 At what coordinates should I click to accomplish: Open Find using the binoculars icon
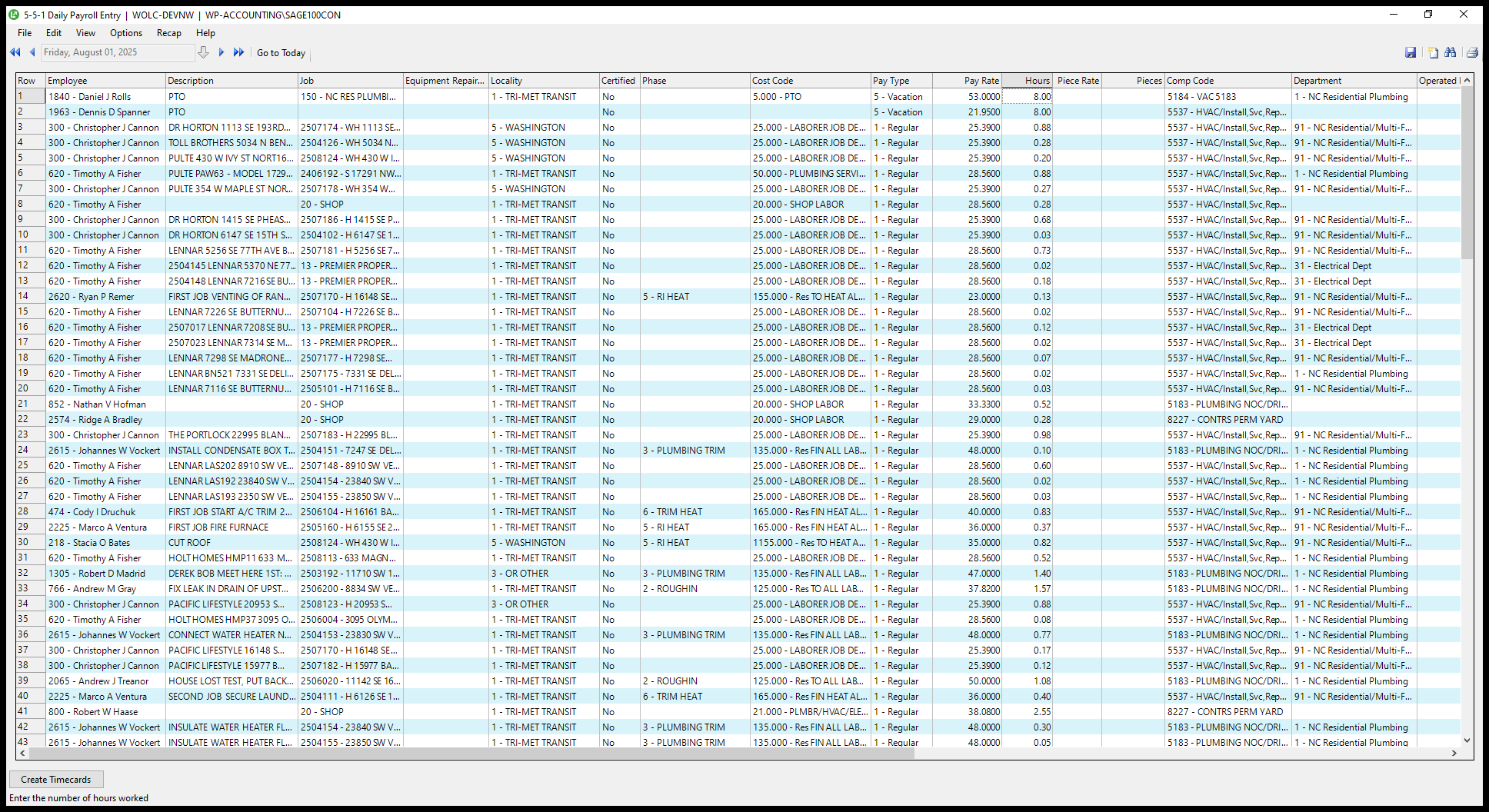(x=1451, y=52)
